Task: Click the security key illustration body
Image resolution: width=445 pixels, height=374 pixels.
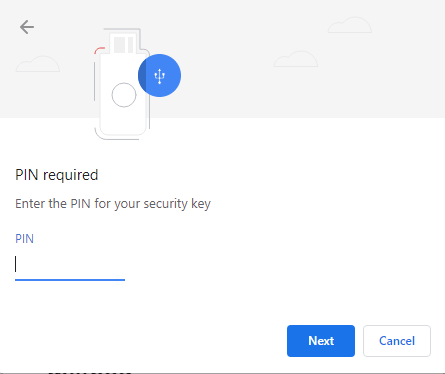Action: click(124, 95)
